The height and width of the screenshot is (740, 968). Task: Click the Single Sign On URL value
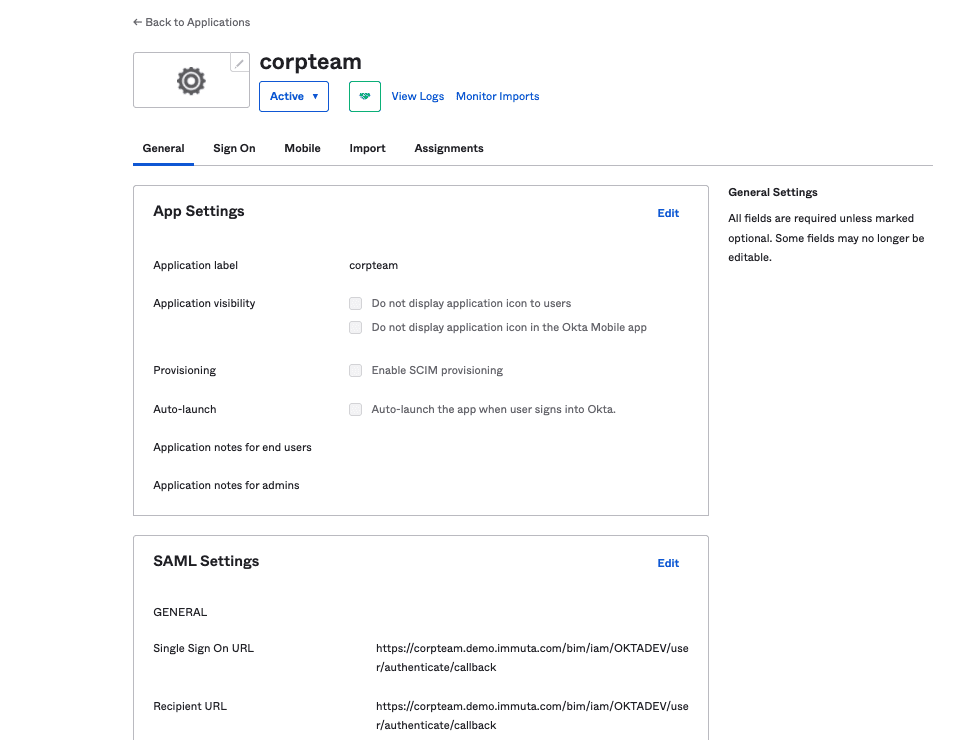(532, 657)
